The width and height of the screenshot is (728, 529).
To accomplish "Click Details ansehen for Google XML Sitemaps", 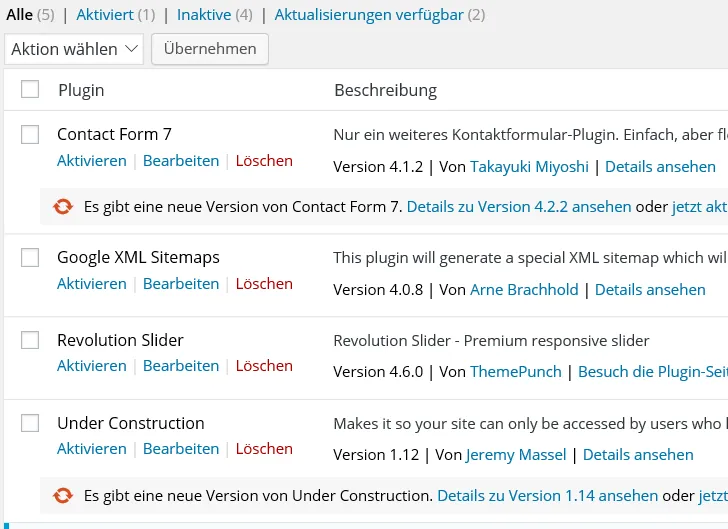I will 650,290.
